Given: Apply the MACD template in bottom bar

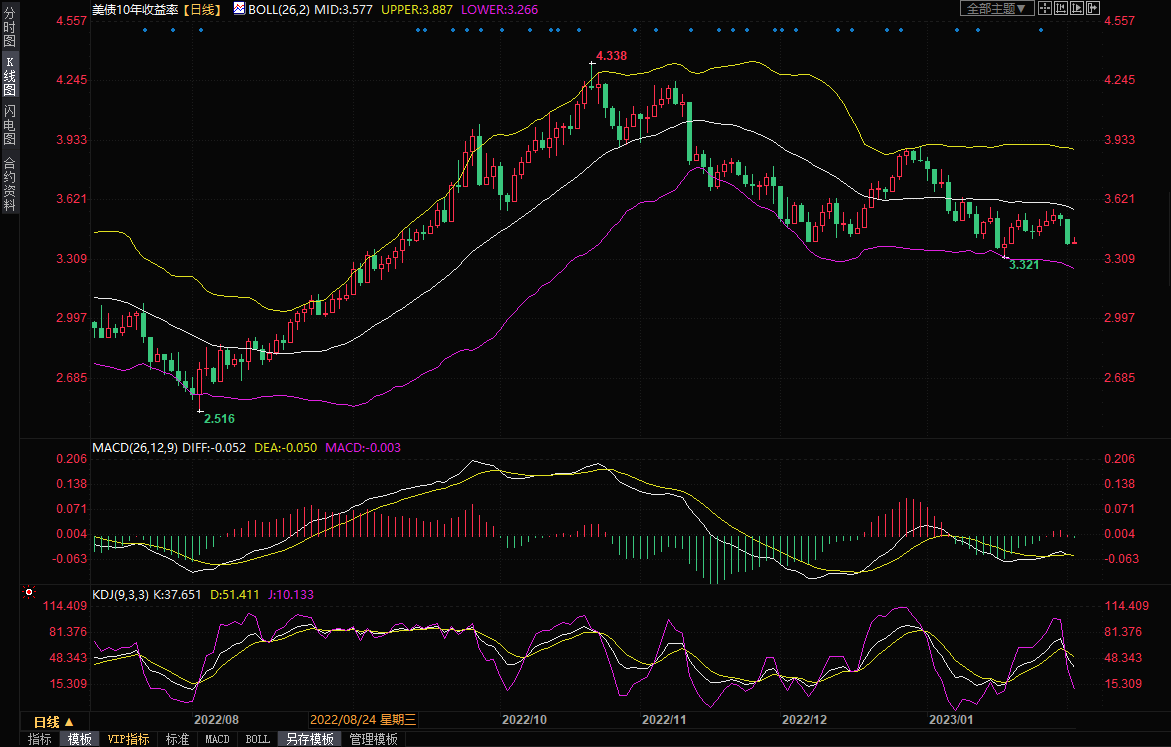Looking at the screenshot, I should tap(217, 739).
